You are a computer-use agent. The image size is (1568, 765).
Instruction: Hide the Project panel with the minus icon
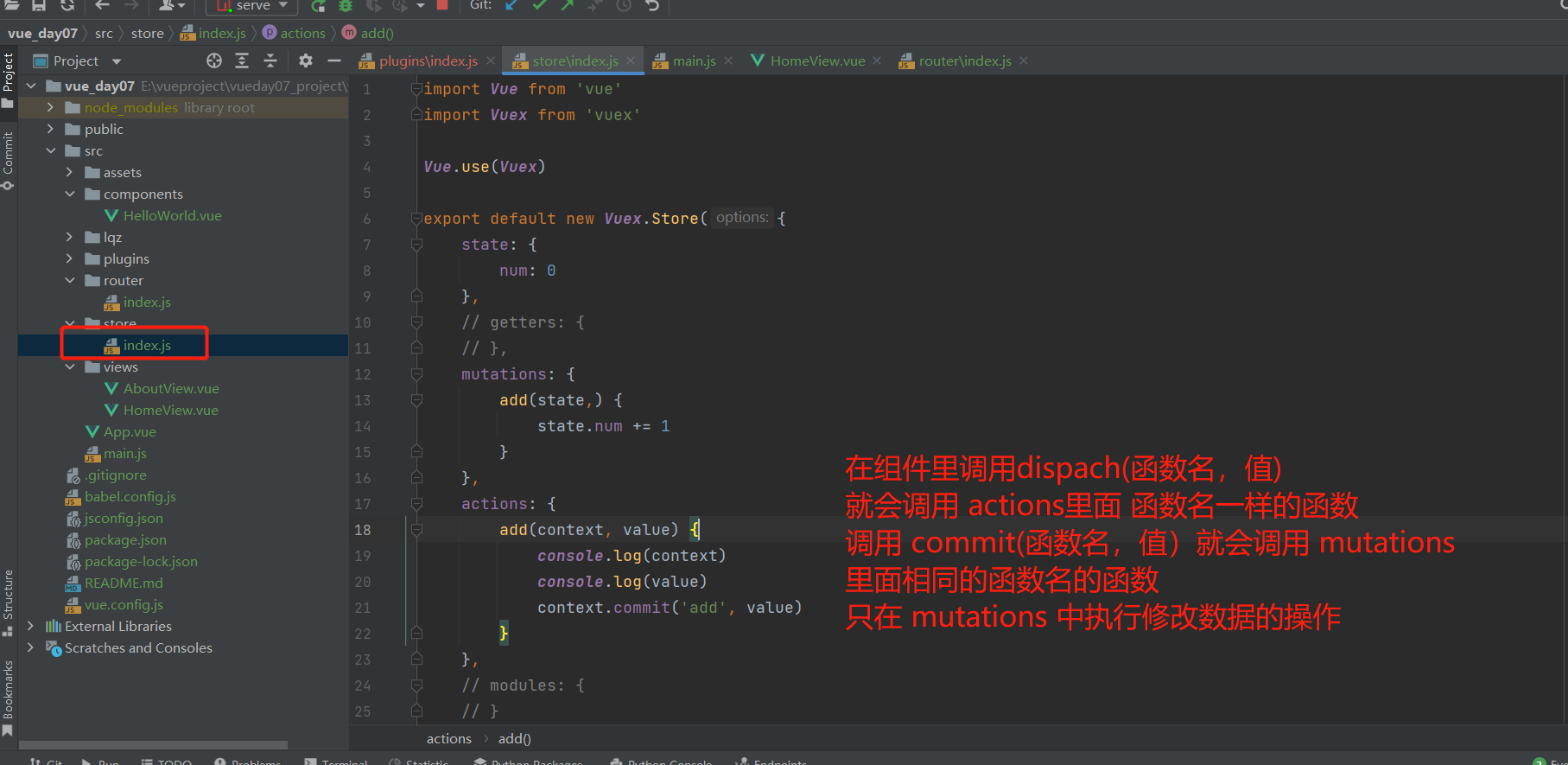pyautogui.click(x=334, y=61)
